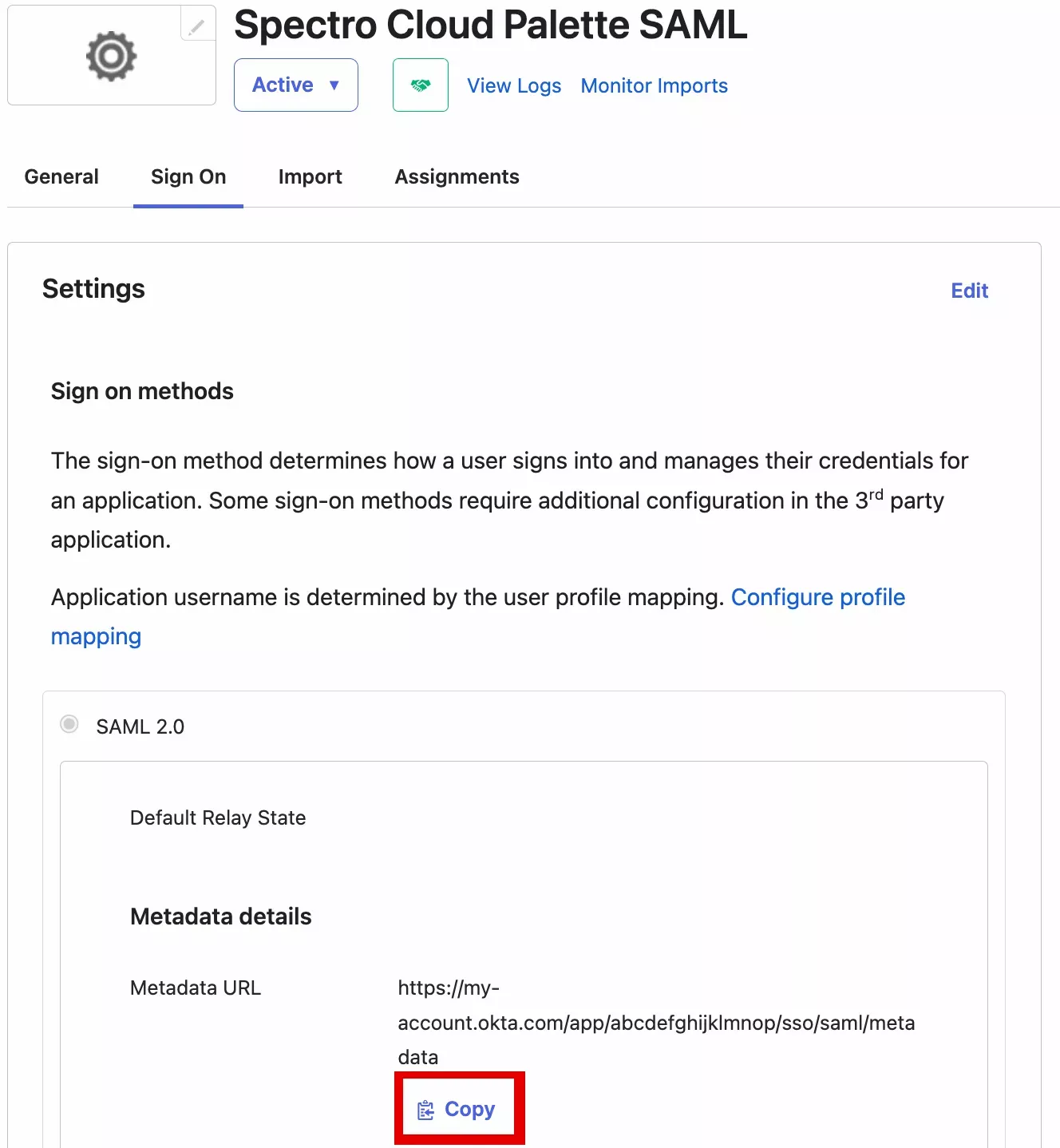Go to the Assignments tab
The image size is (1060, 1148).
point(457,176)
